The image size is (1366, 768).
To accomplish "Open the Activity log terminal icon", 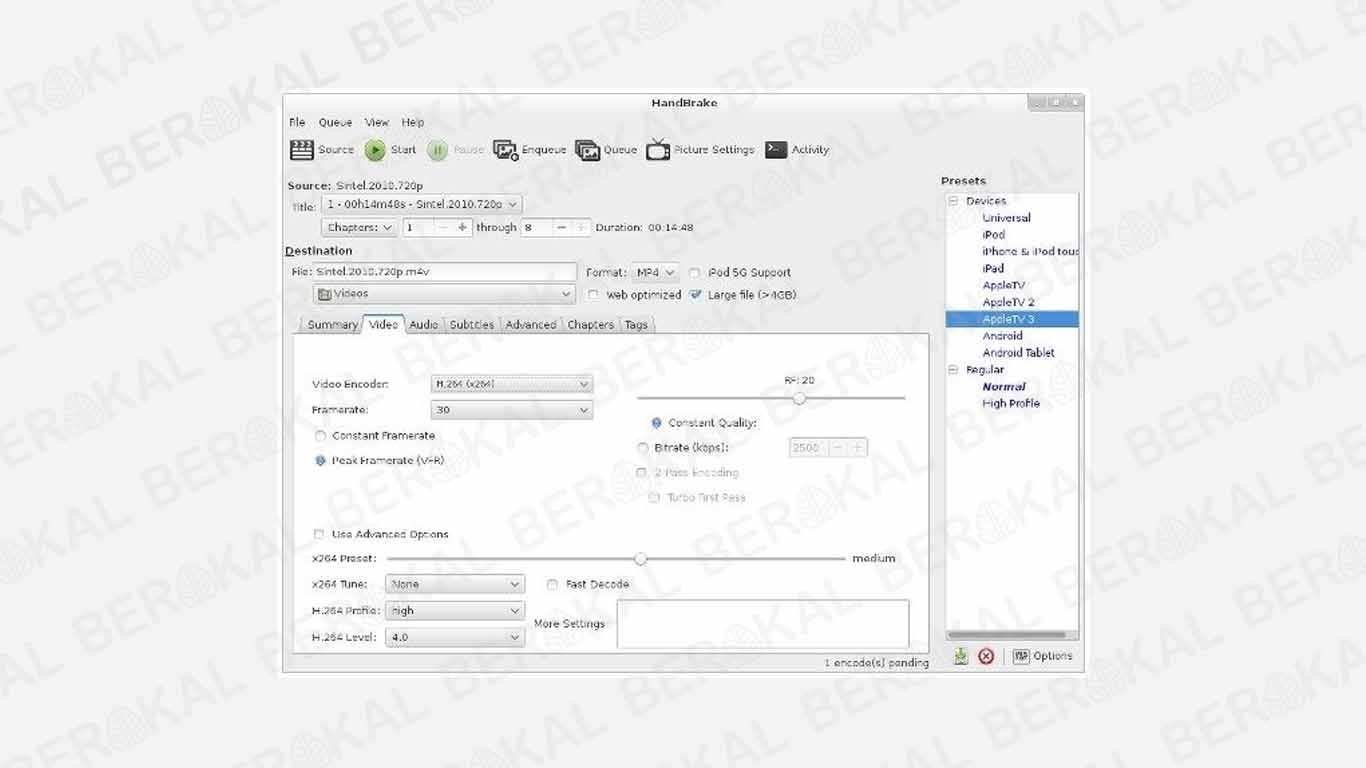I will (776, 150).
